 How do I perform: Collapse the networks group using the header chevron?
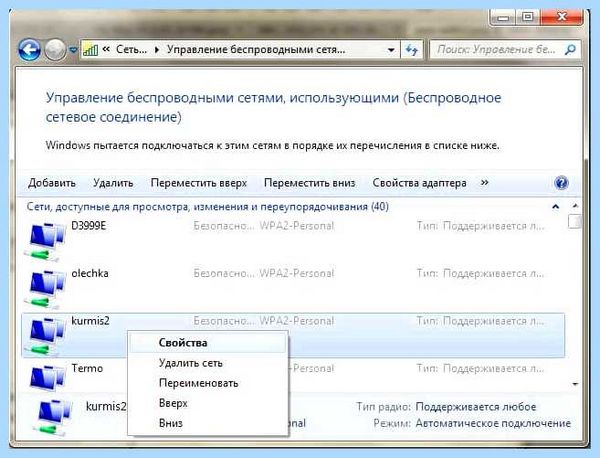tap(556, 207)
